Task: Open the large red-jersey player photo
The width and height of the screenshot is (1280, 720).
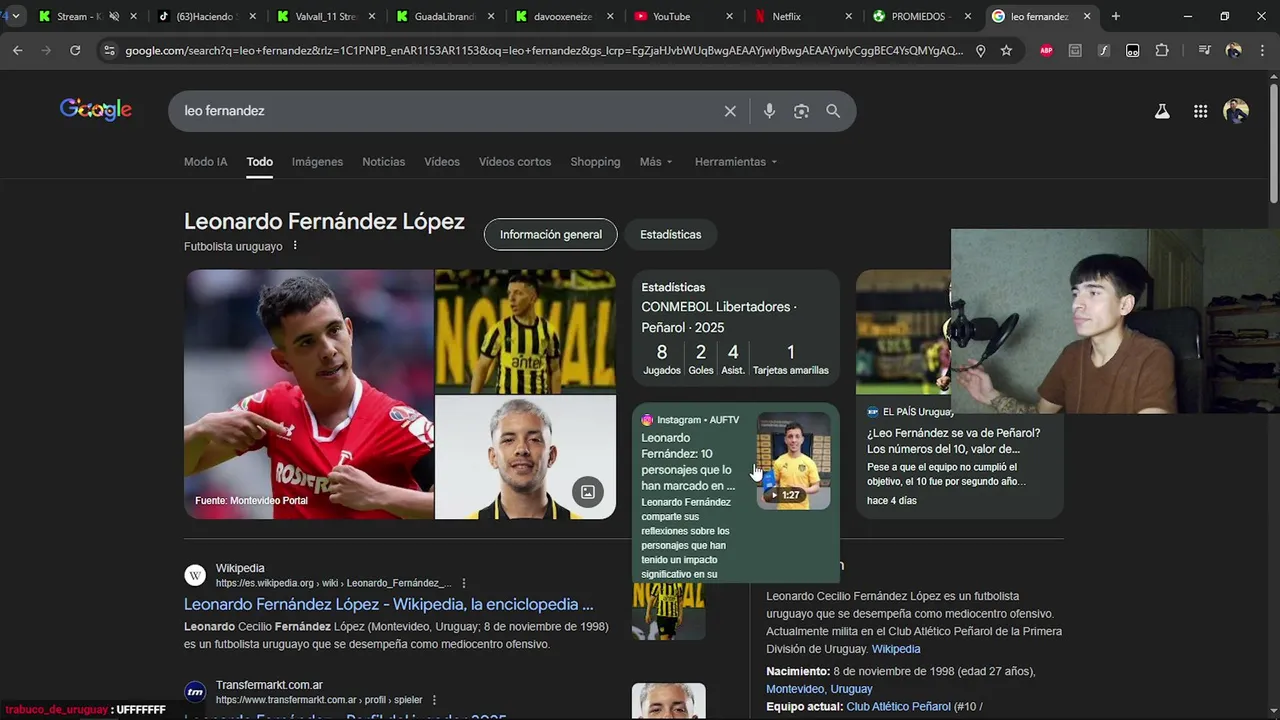Action: point(309,394)
